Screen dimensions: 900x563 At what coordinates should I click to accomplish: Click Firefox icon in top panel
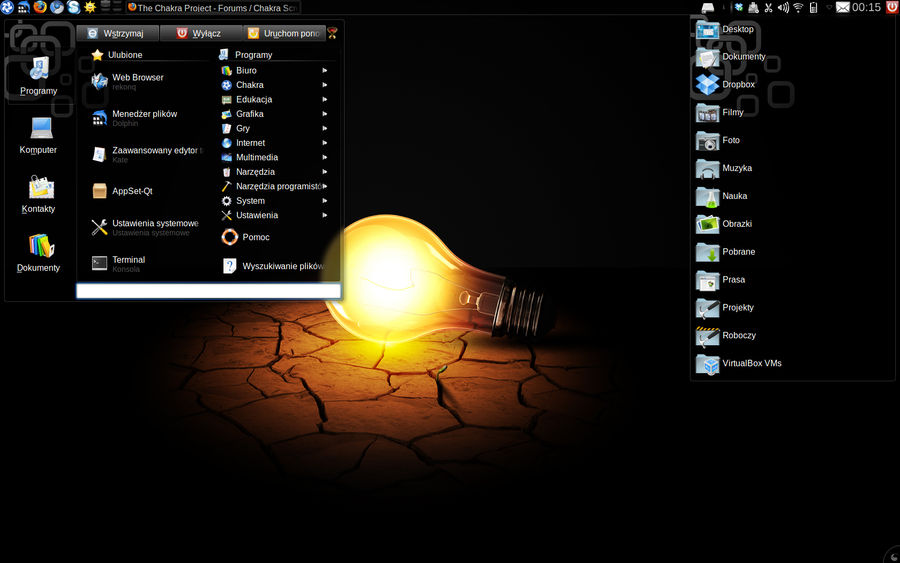tap(40, 7)
